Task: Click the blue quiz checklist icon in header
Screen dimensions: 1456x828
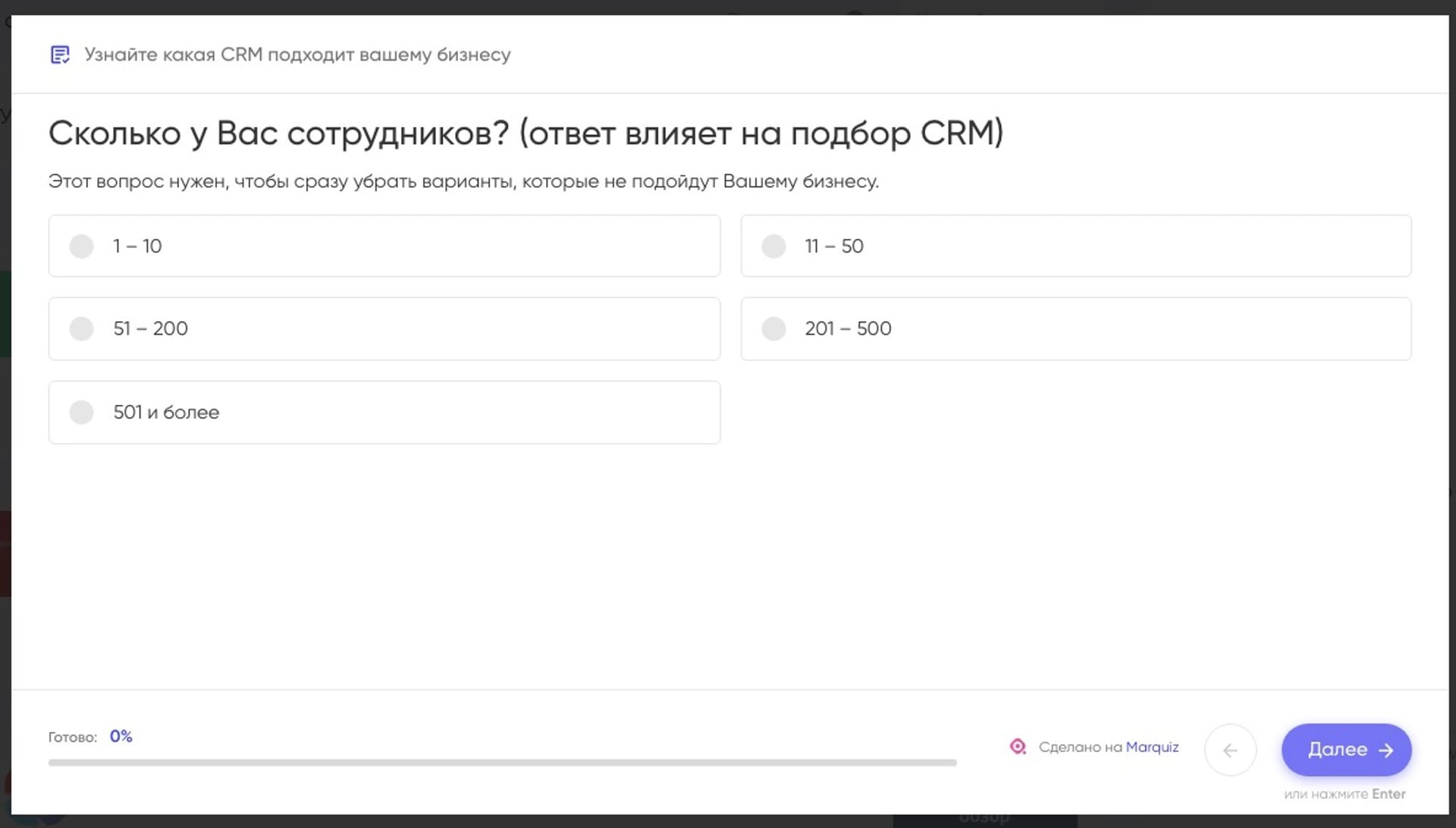Action: (60, 54)
